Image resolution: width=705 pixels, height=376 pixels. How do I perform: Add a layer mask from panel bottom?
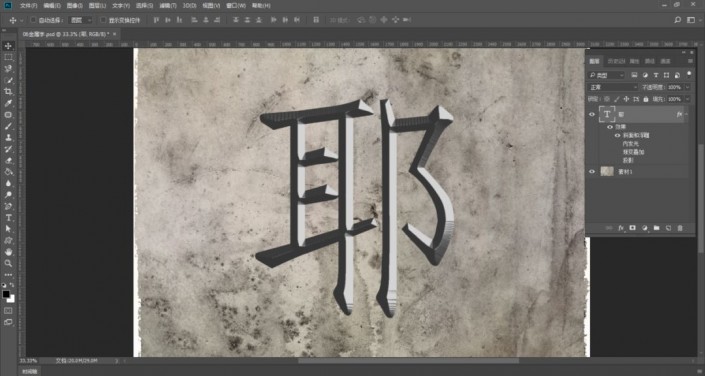[633, 228]
